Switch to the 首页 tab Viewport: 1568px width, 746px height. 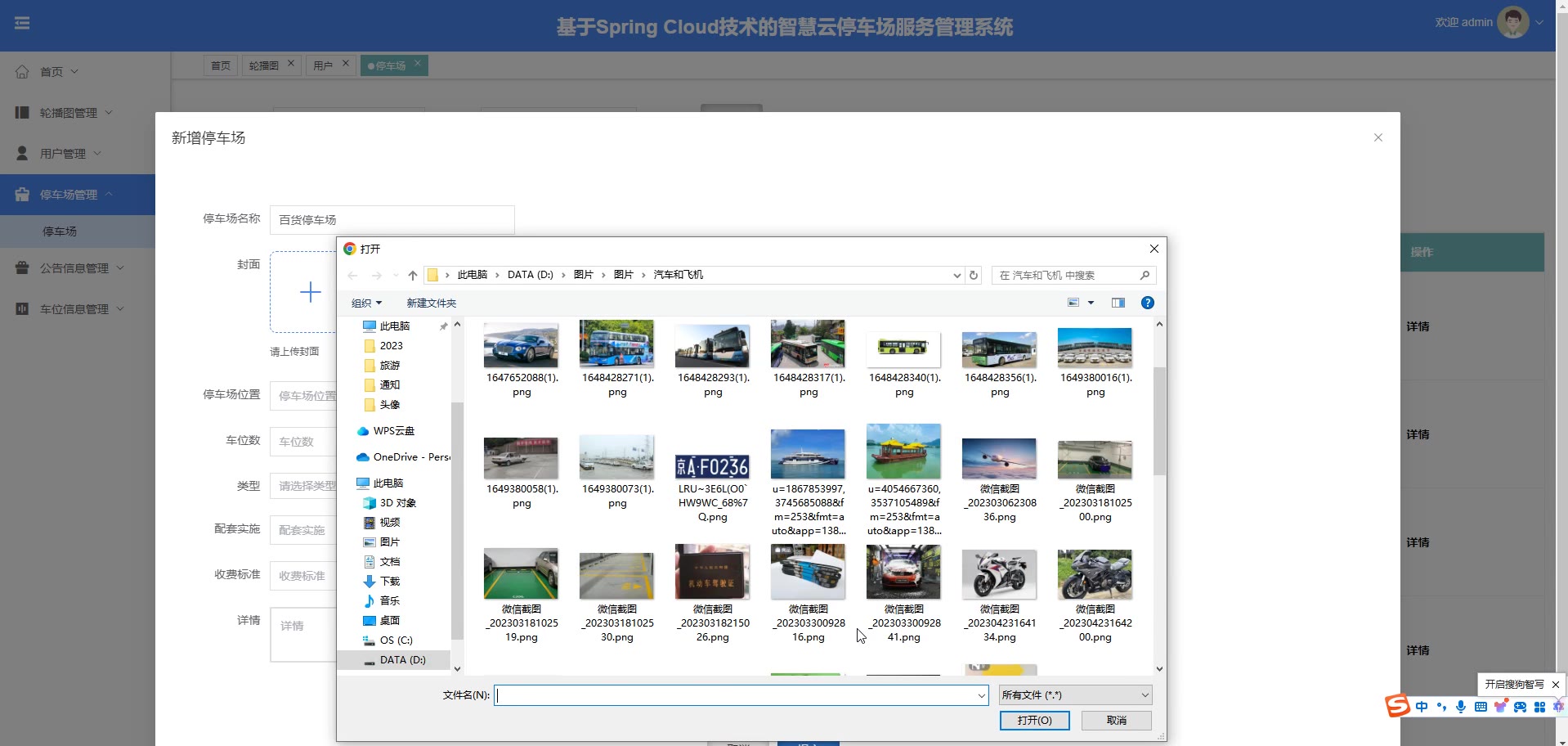tap(221, 65)
